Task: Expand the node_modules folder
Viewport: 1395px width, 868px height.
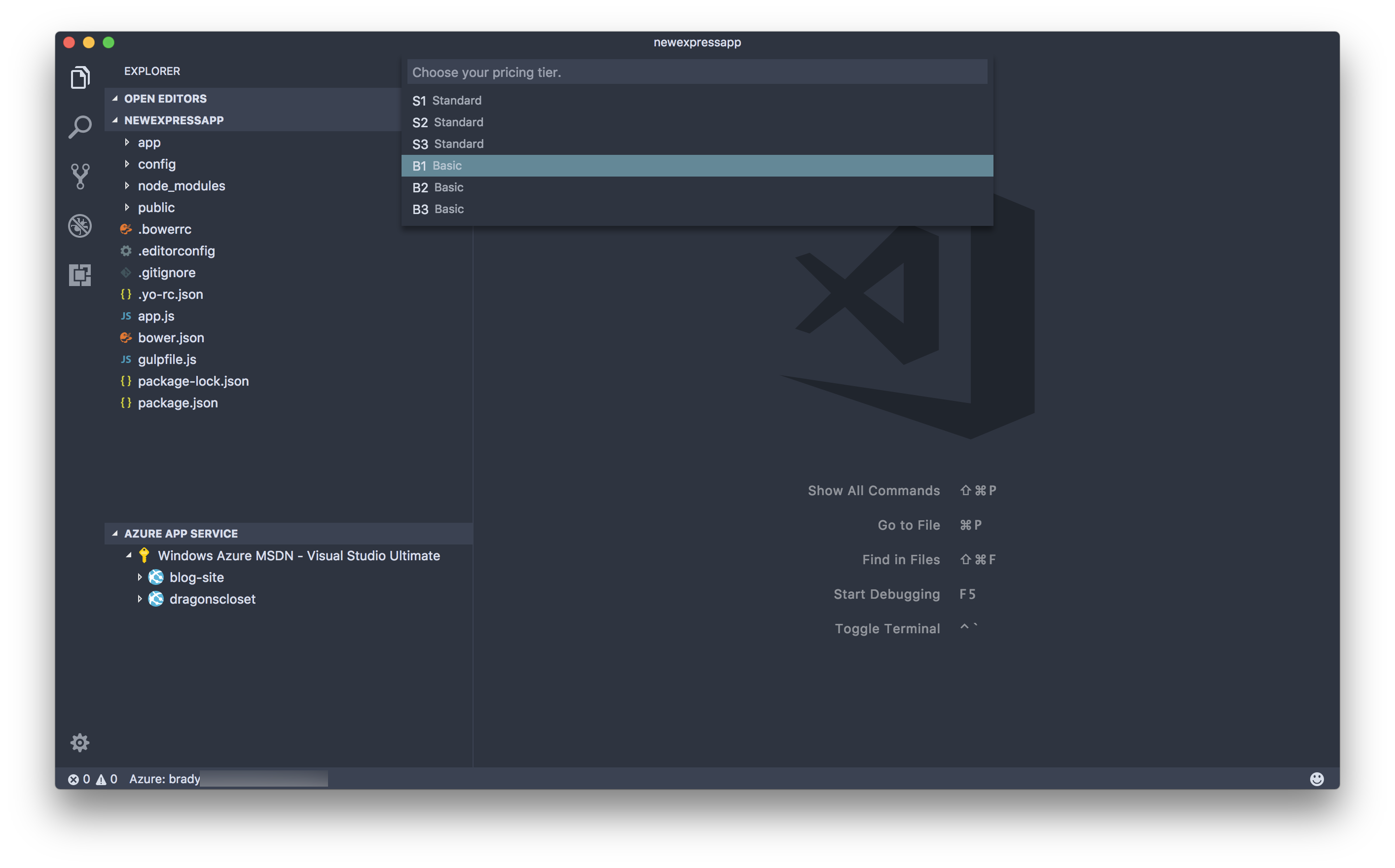Action: 181,185
